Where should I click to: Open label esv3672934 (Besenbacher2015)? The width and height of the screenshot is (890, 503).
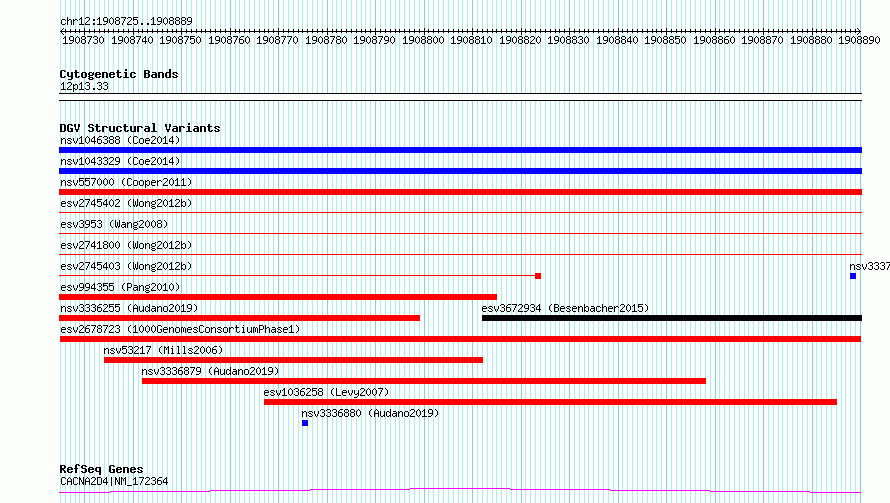(x=565, y=308)
